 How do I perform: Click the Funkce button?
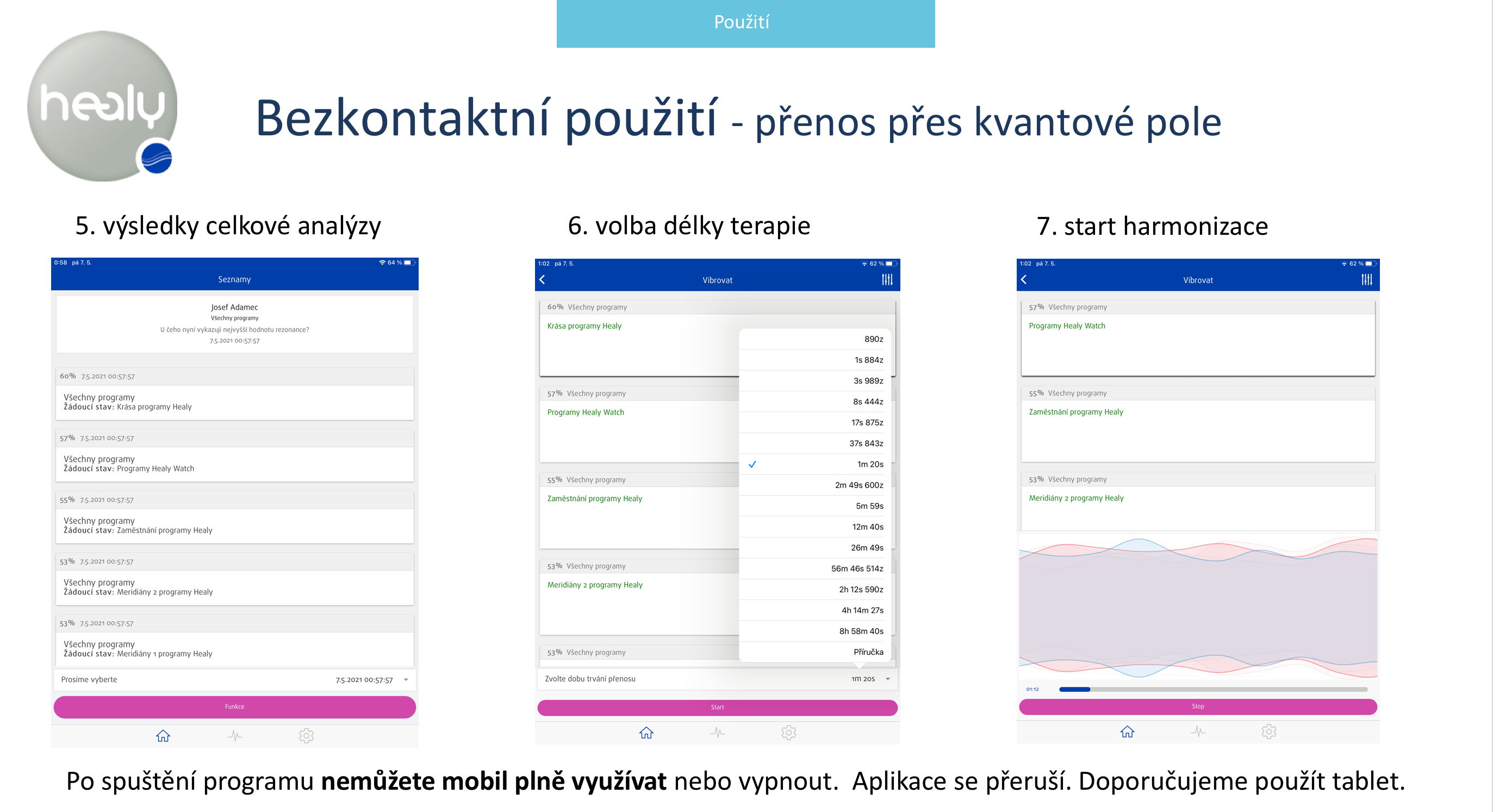coord(234,707)
